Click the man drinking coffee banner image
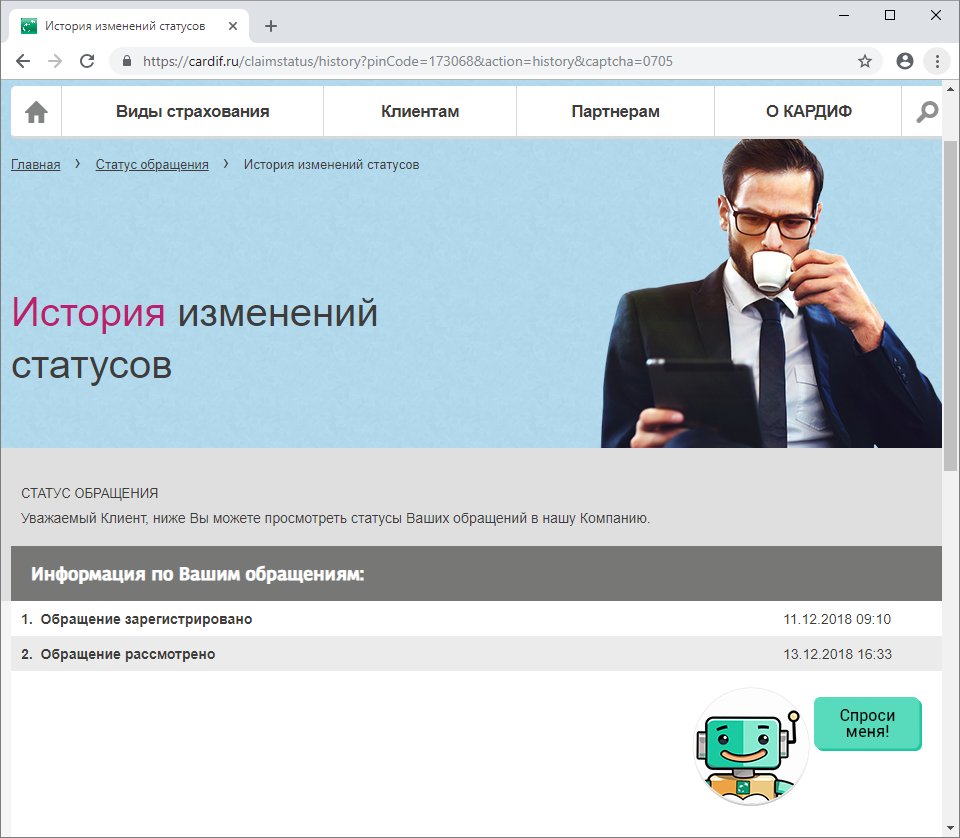This screenshot has width=960, height=838. click(771, 294)
